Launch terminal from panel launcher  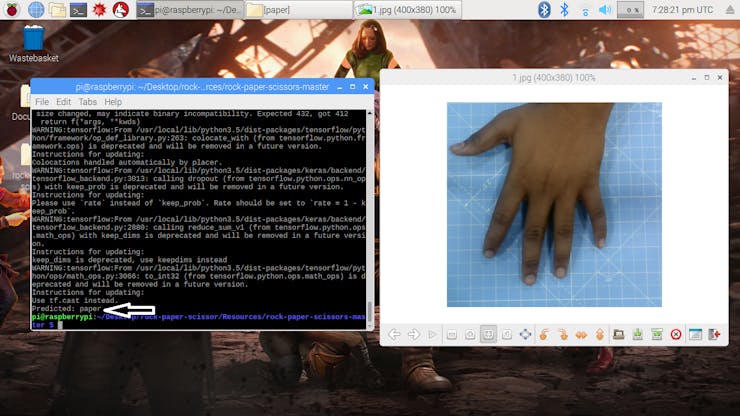[x=78, y=9]
